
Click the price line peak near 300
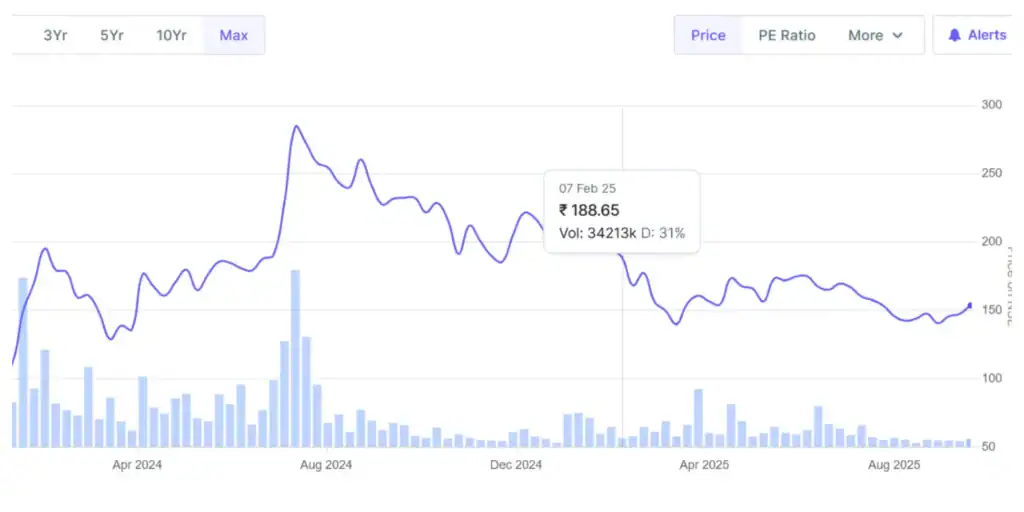point(295,127)
